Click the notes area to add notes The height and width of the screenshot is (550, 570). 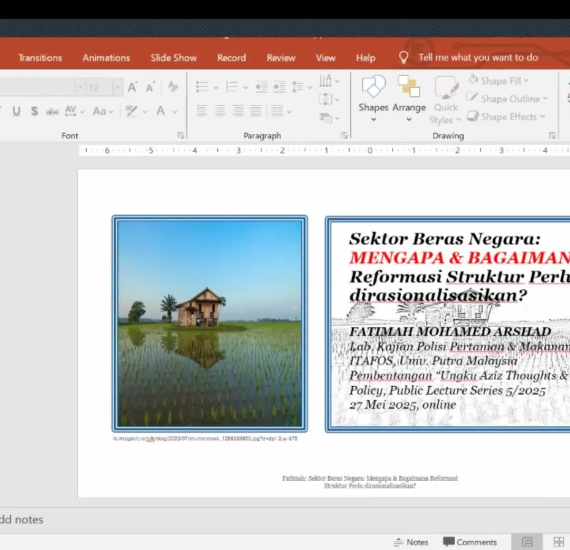[21, 519]
